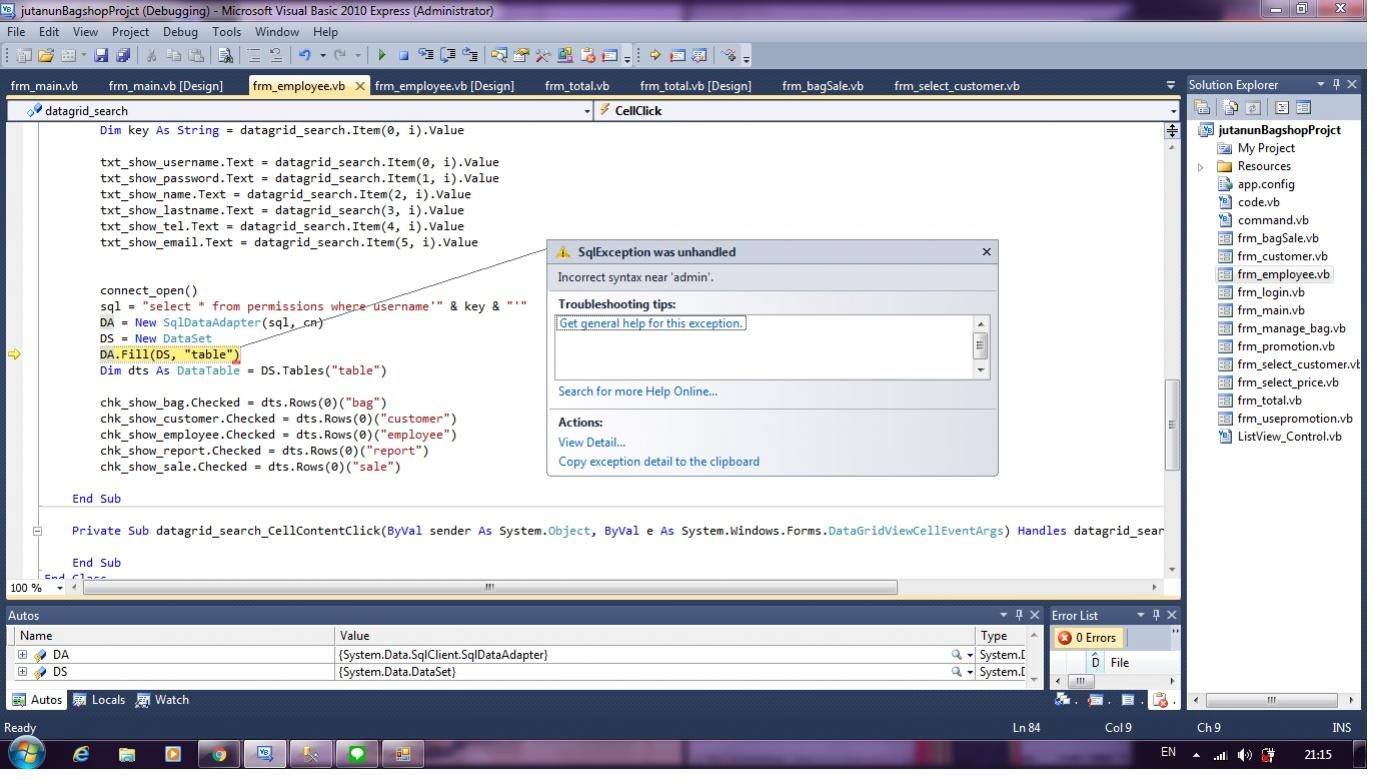This screenshot has width=1374, height=780.
Task: Expand the DA variable in Autos
Action: [x=22, y=655]
